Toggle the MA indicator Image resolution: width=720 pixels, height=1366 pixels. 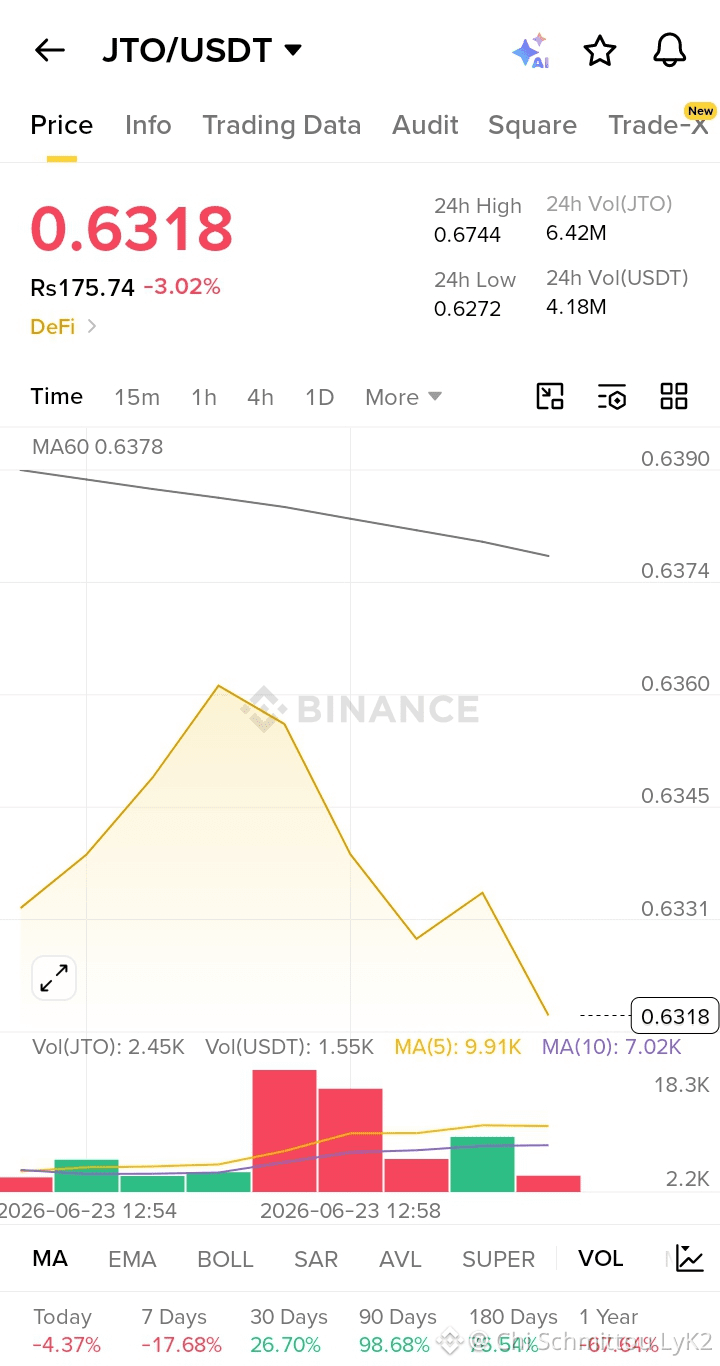50,1258
